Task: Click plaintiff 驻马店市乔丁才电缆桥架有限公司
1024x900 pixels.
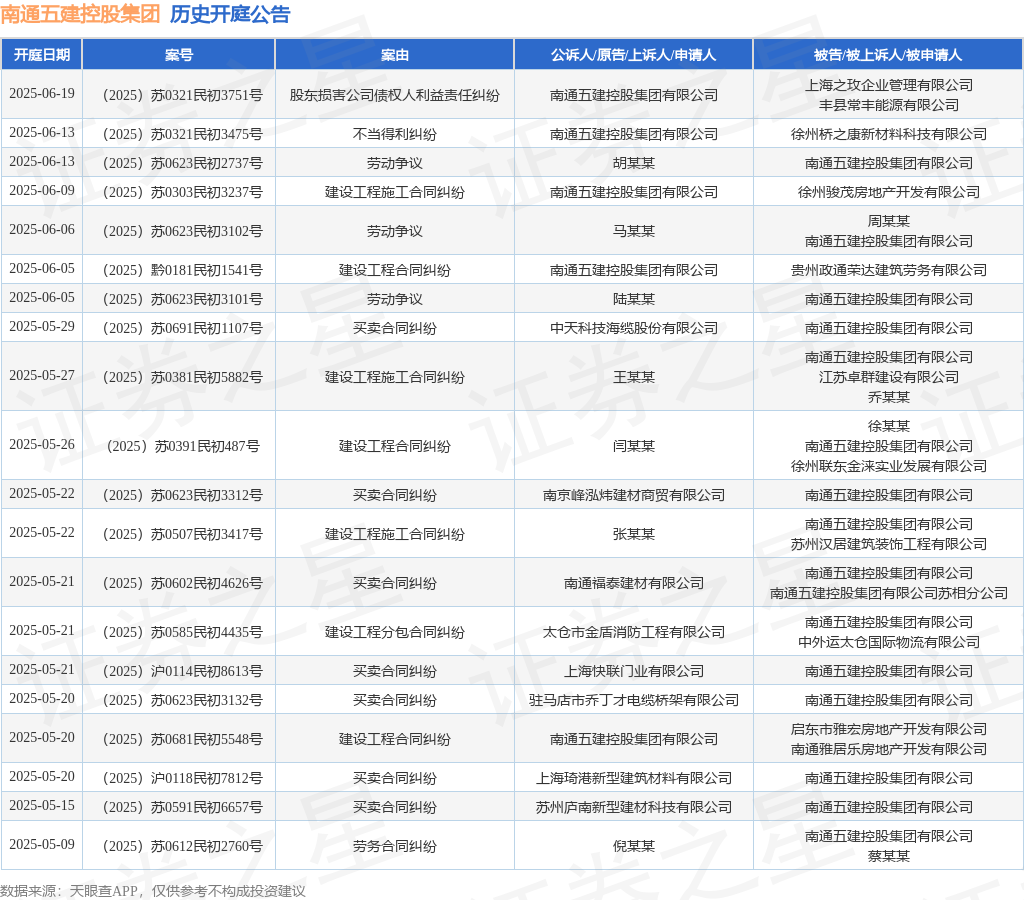Action: pos(633,700)
